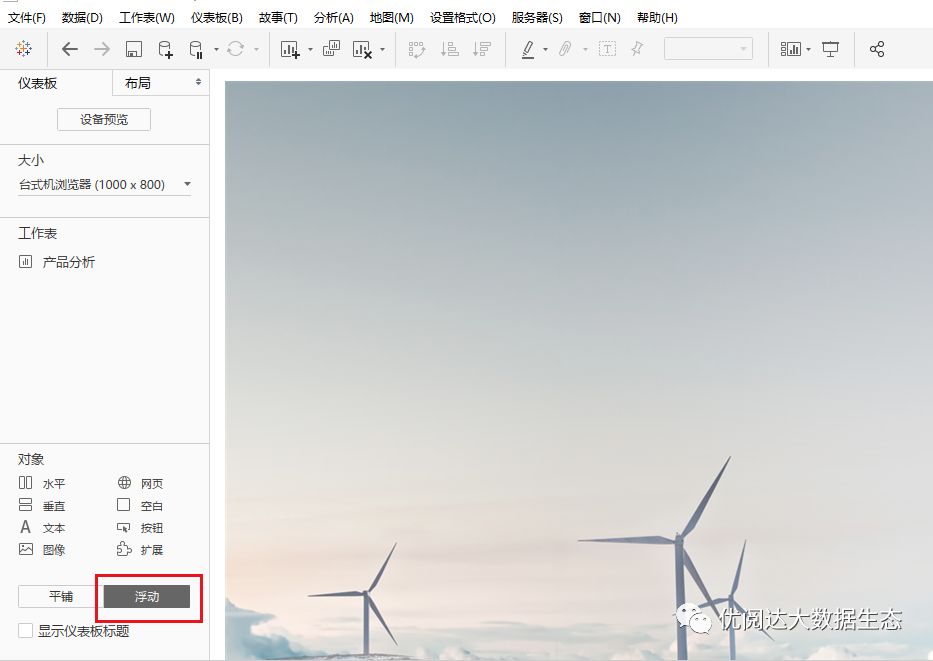
Task: Expand the pause updates dropdown arrow
Action: (216, 49)
